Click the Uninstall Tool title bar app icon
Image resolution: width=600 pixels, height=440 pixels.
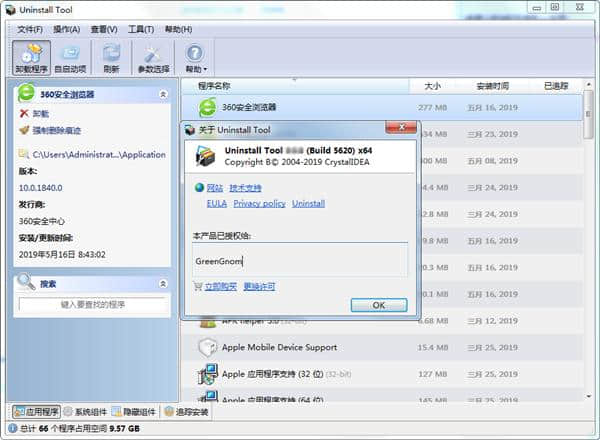11,10
